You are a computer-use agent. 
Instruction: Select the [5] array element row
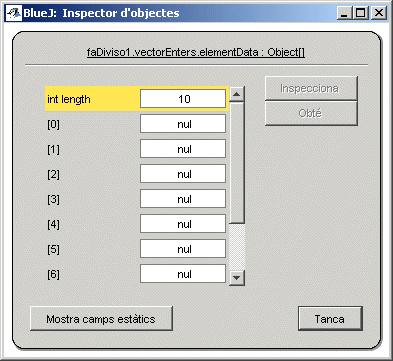click(137, 249)
